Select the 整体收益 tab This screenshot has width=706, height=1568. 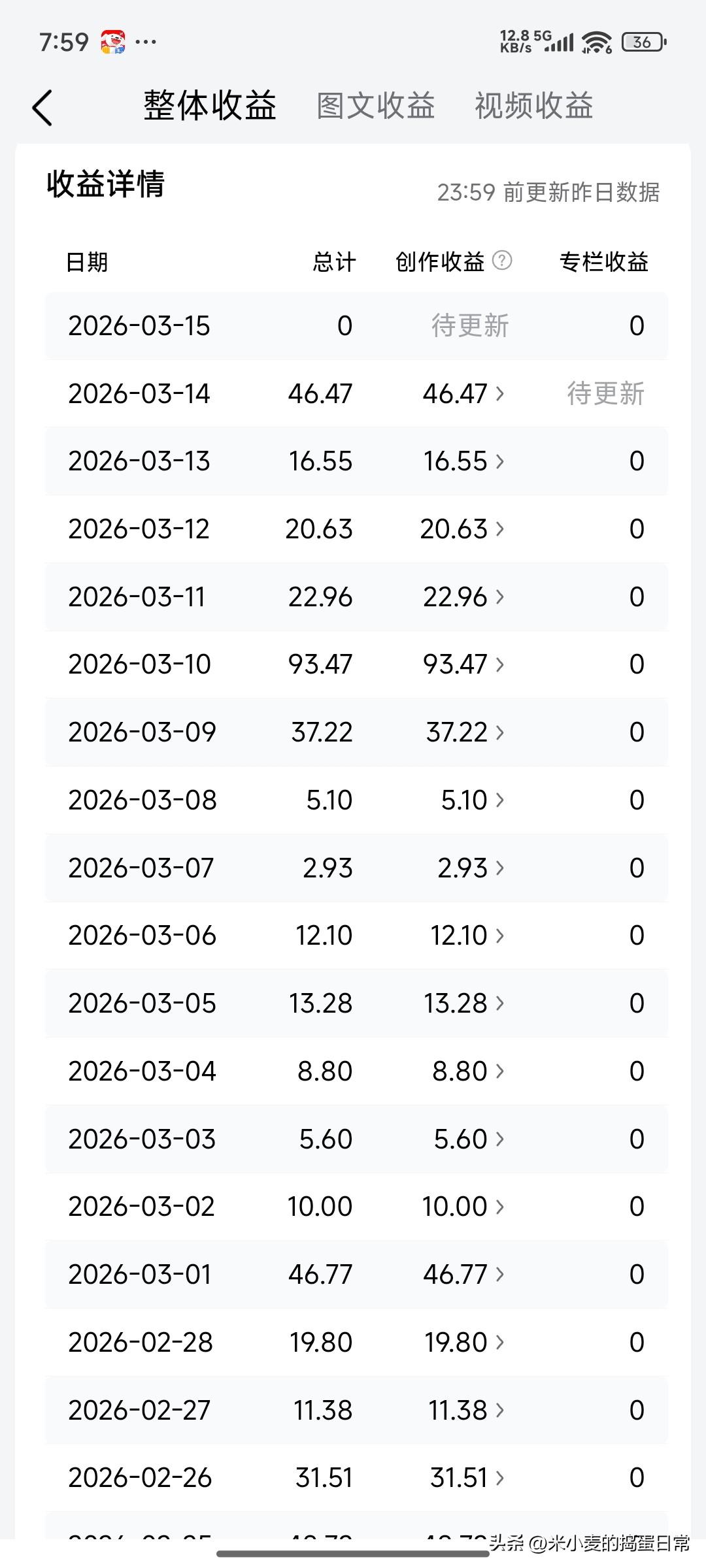pos(210,106)
